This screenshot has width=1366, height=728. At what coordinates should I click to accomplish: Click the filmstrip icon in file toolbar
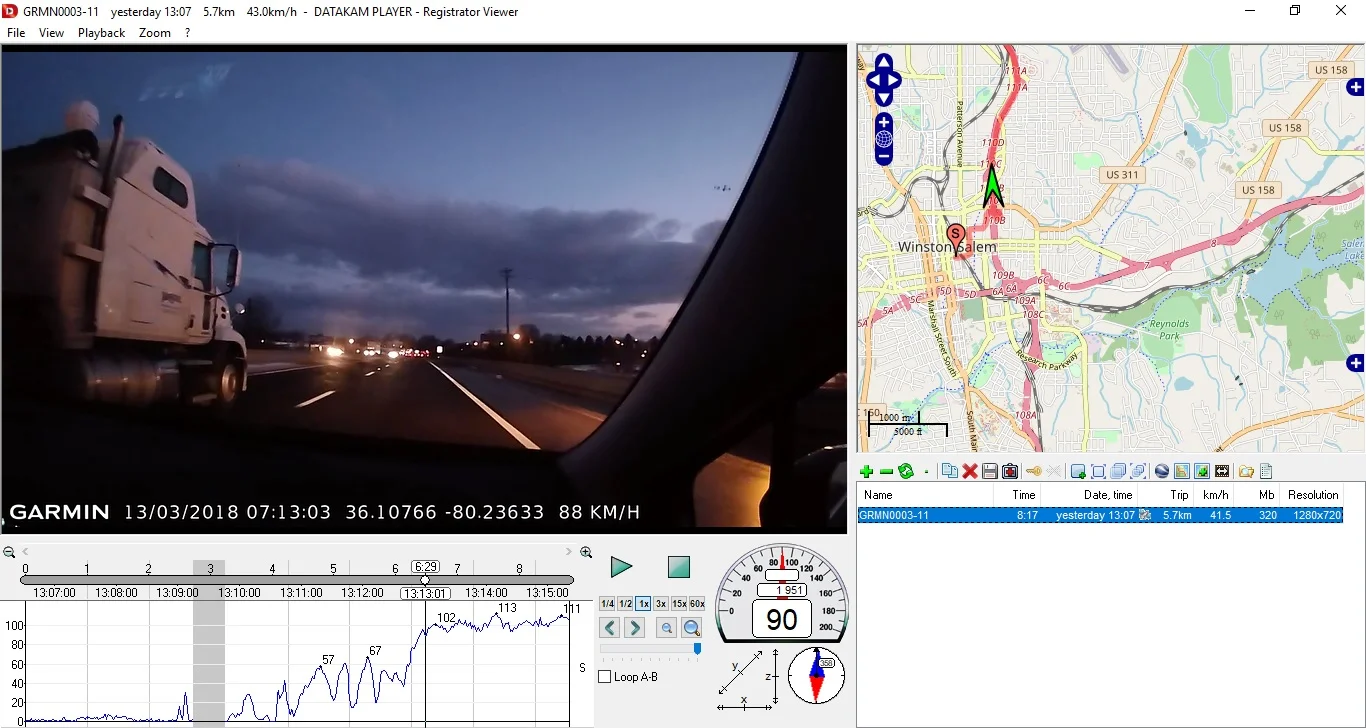pos(1222,472)
